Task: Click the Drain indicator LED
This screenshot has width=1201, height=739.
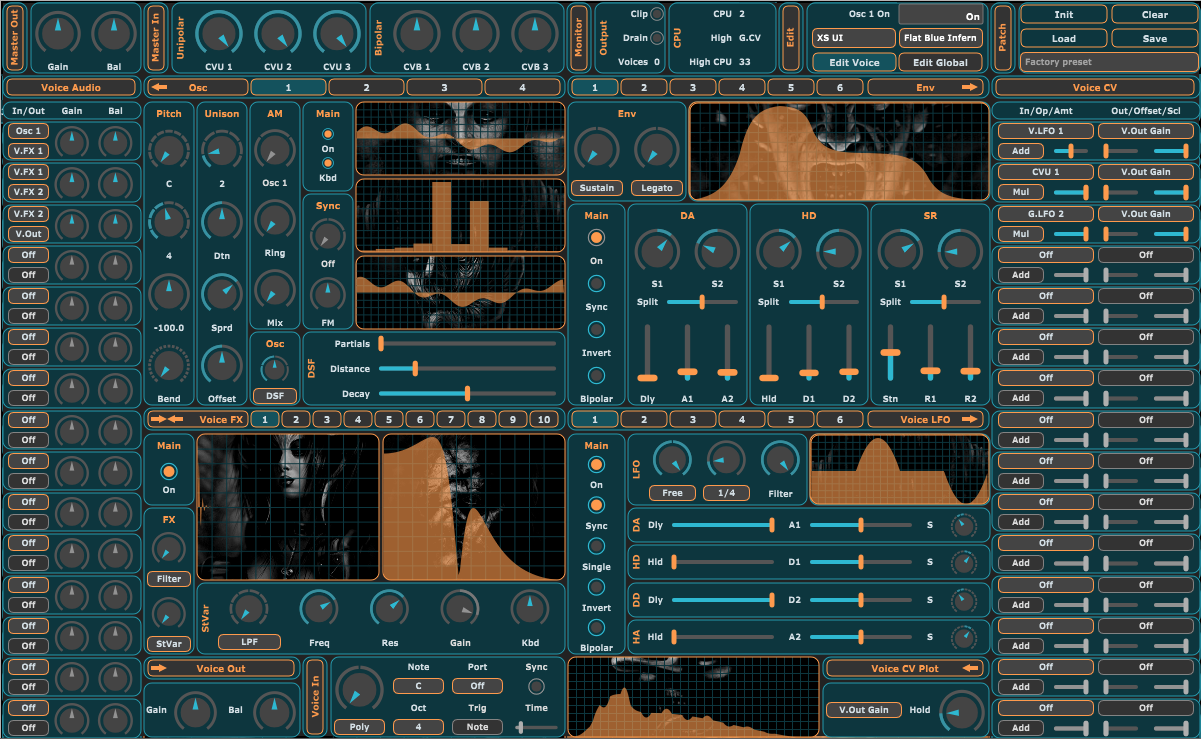Action: coord(657,38)
